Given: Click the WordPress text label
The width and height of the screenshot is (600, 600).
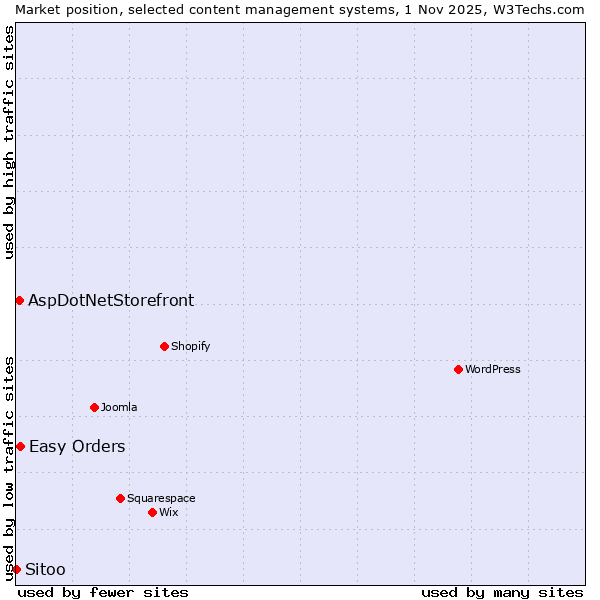Looking at the screenshot, I should (492, 369).
